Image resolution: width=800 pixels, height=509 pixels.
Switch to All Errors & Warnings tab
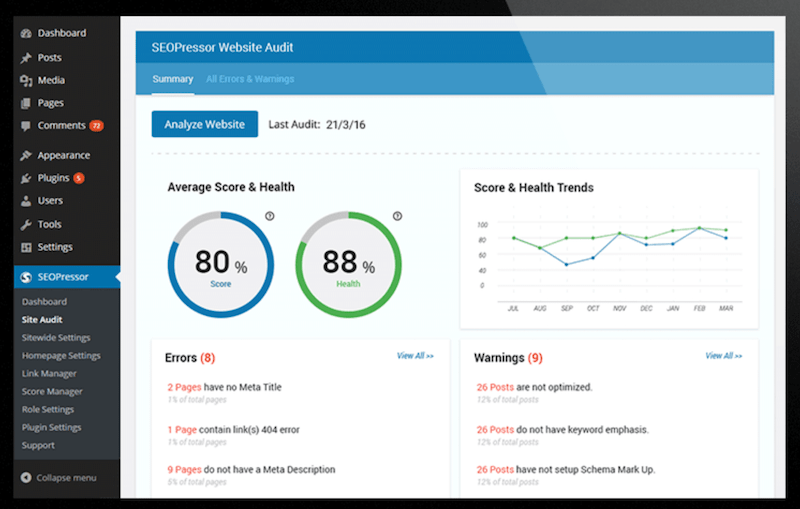(250, 79)
